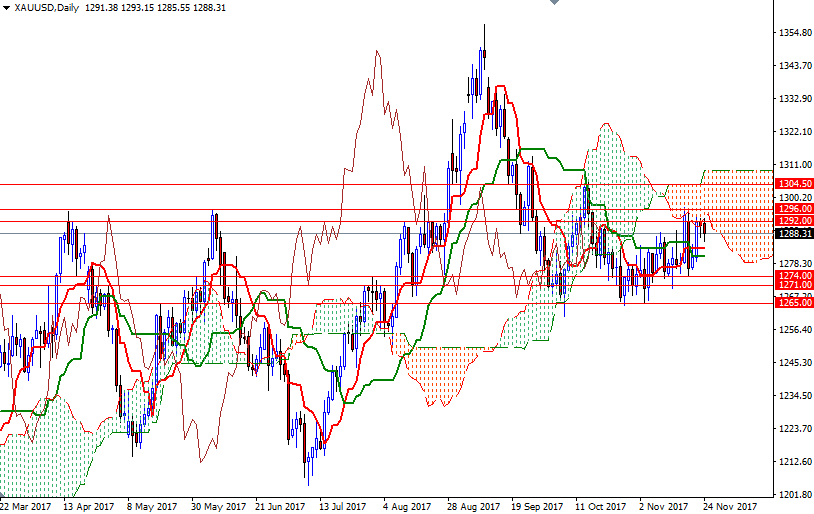This screenshot has height=514, width=814.
Task: Click the 1311.00 price scale value
Action: 794,164
